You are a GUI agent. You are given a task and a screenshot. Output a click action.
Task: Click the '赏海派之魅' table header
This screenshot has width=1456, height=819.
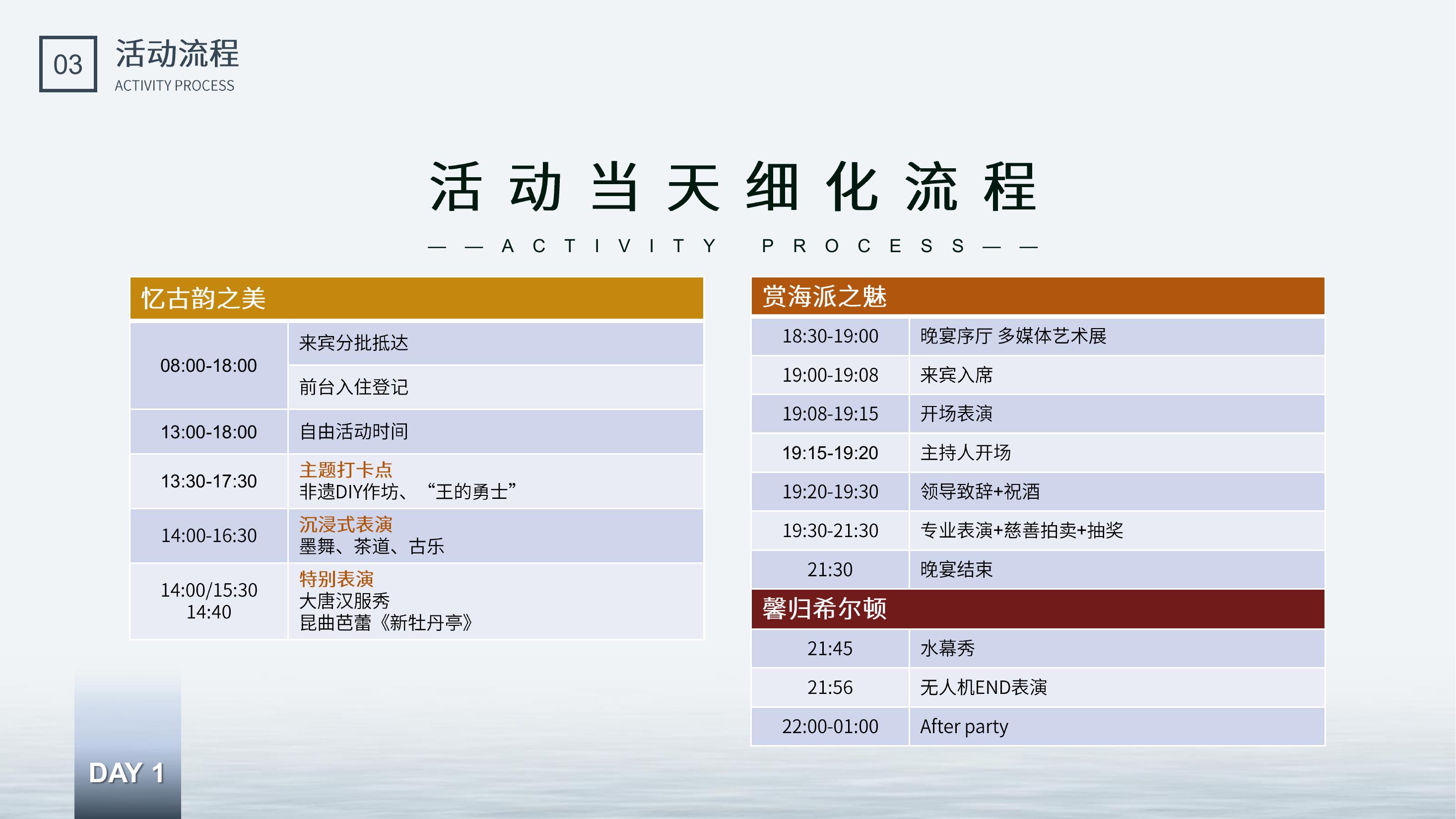pos(1038,296)
